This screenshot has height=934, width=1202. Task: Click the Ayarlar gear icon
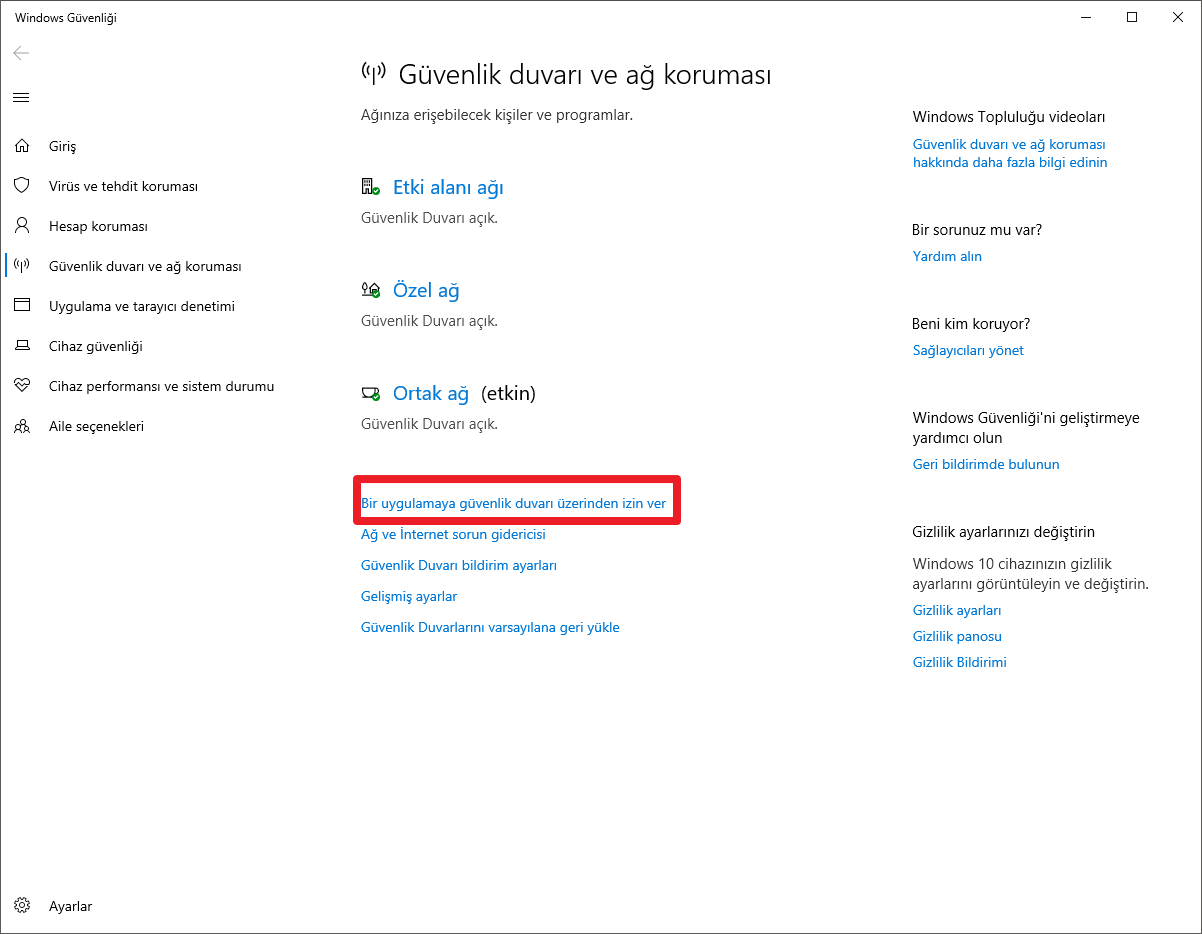[21, 906]
